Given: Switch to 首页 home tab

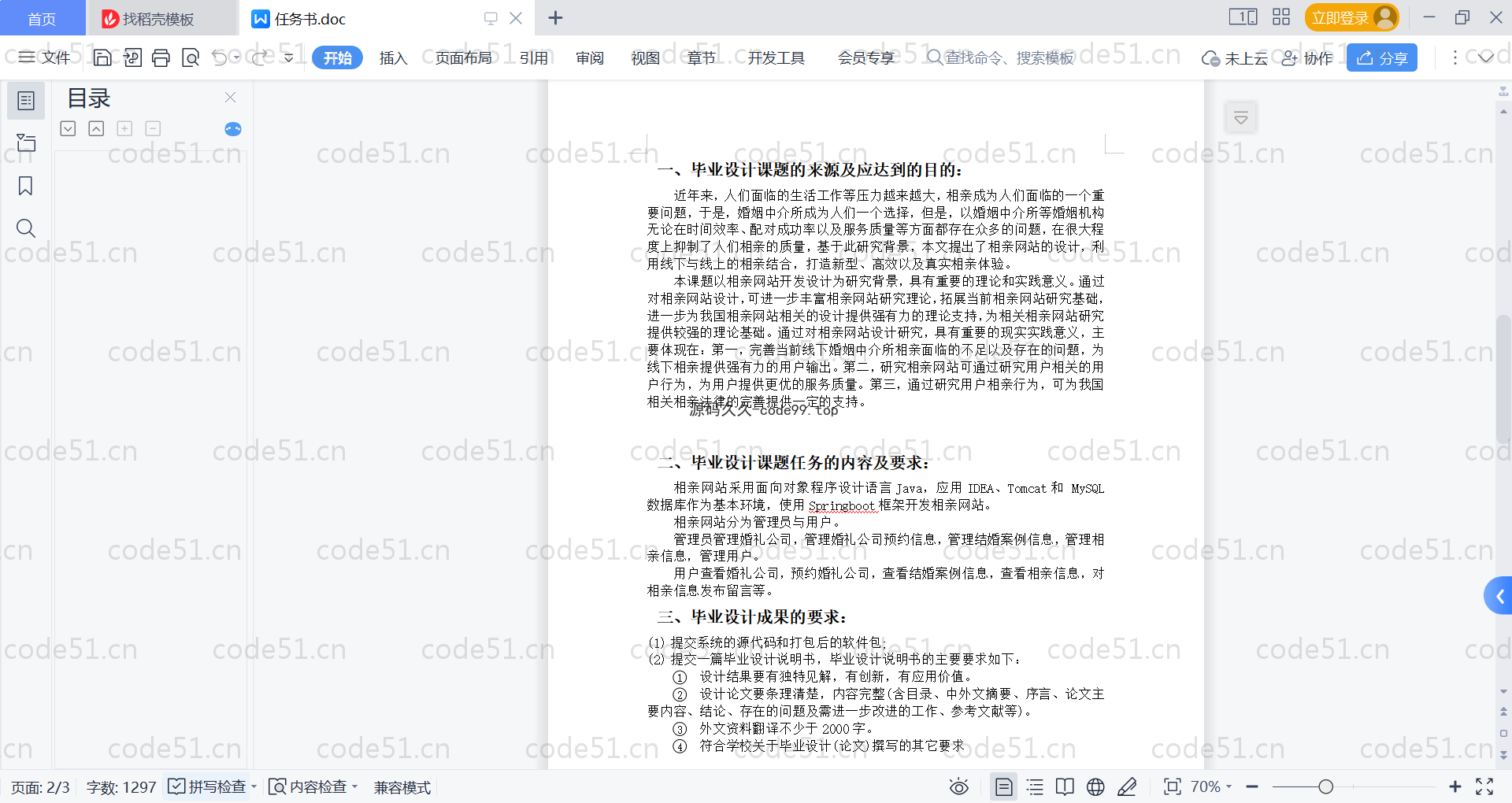Looking at the screenshot, I should (42, 18).
